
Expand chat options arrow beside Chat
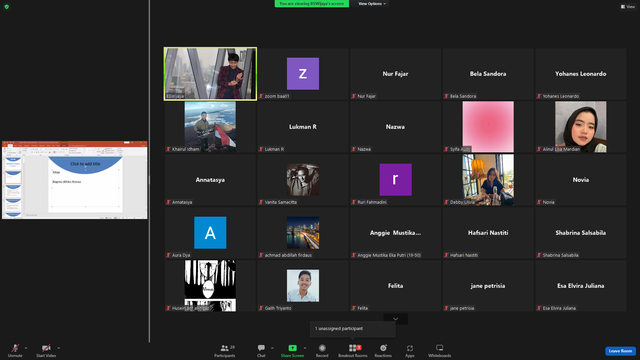click(x=272, y=348)
